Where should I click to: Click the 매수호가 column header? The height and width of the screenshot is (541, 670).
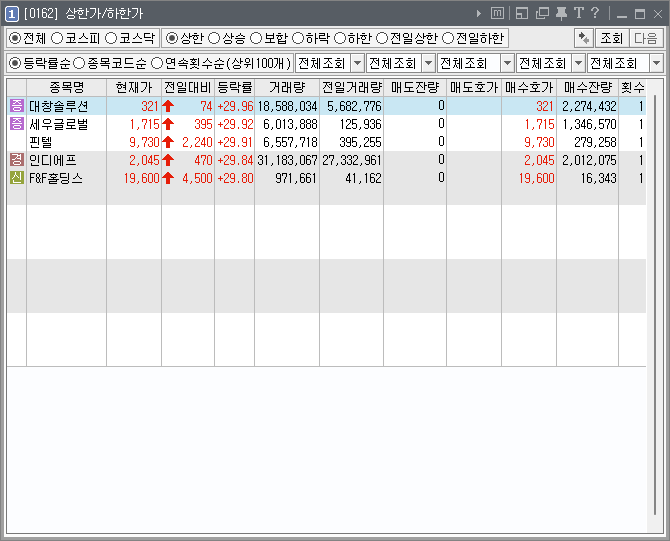[529, 88]
